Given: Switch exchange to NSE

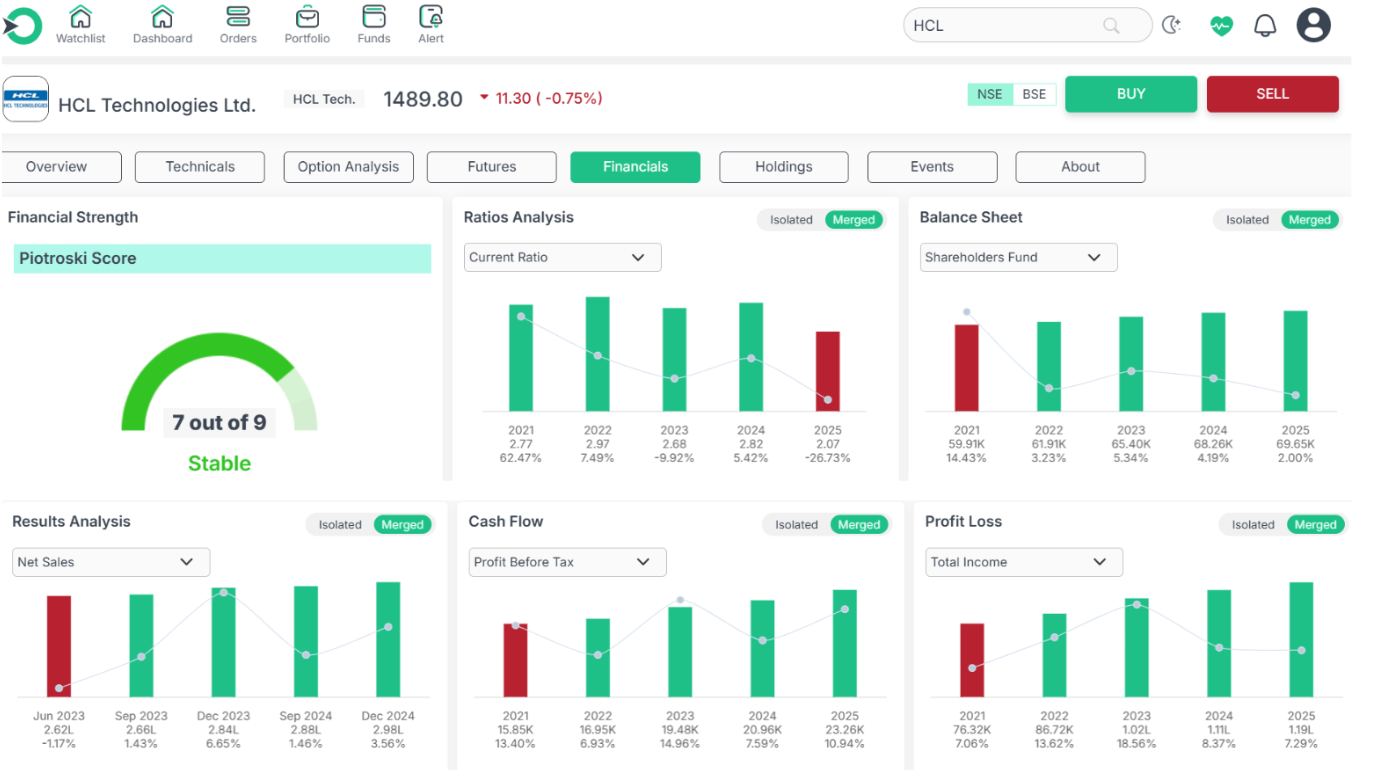Looking at the screenshot, I should click(990, 94).
